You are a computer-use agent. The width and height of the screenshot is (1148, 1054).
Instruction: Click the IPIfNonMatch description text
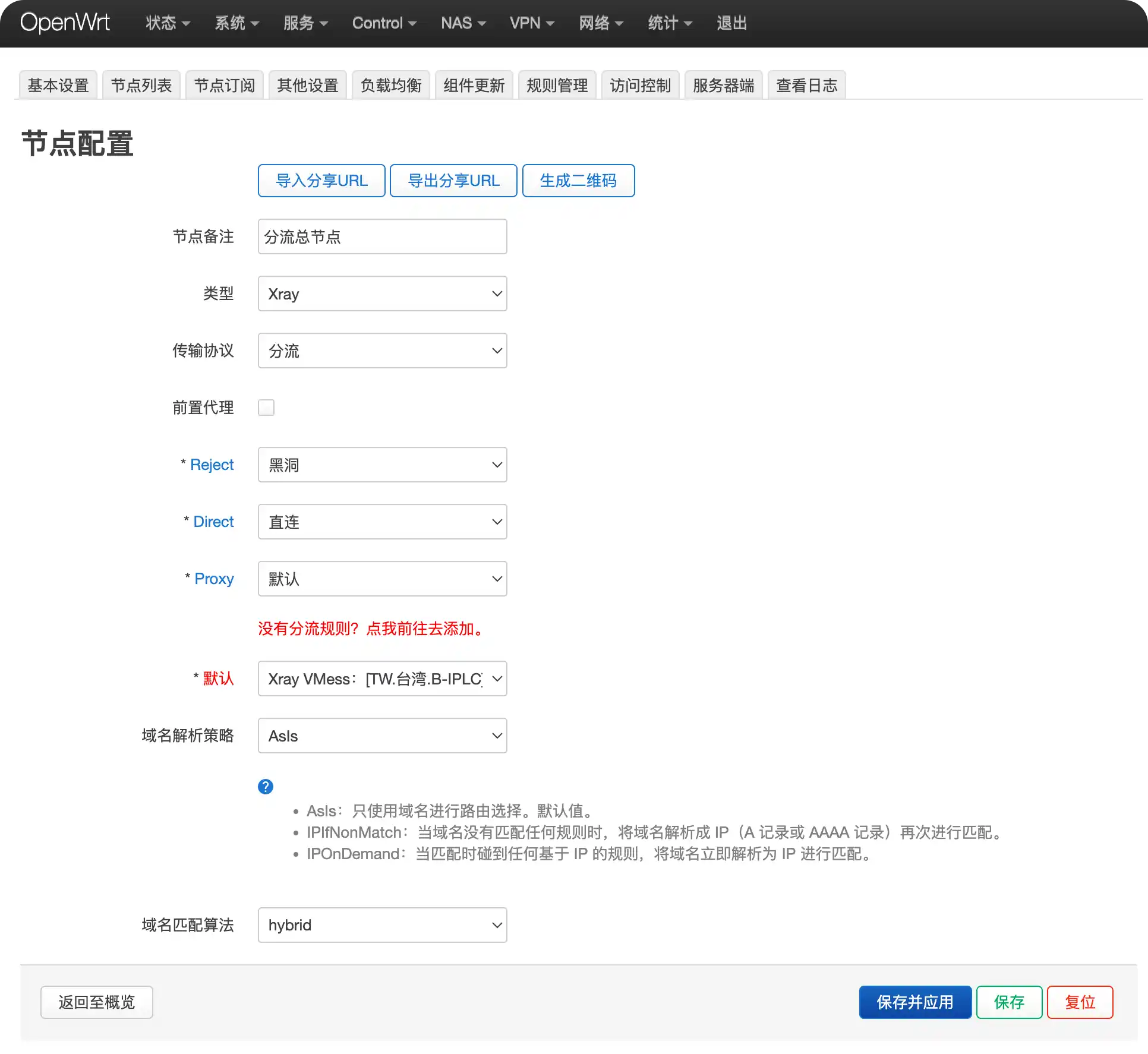[x=655, y=832]
